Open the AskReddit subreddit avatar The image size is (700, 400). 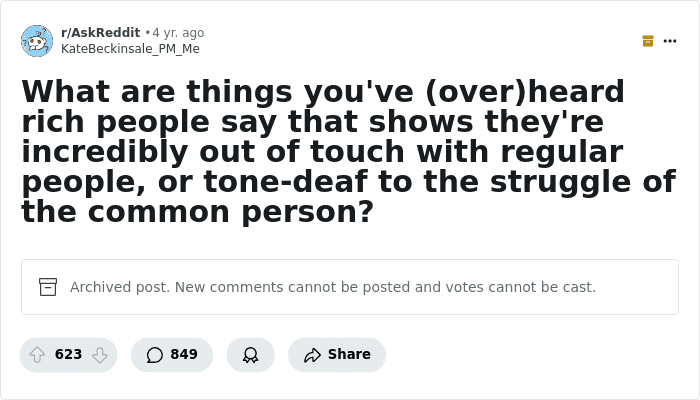[37, 41]
